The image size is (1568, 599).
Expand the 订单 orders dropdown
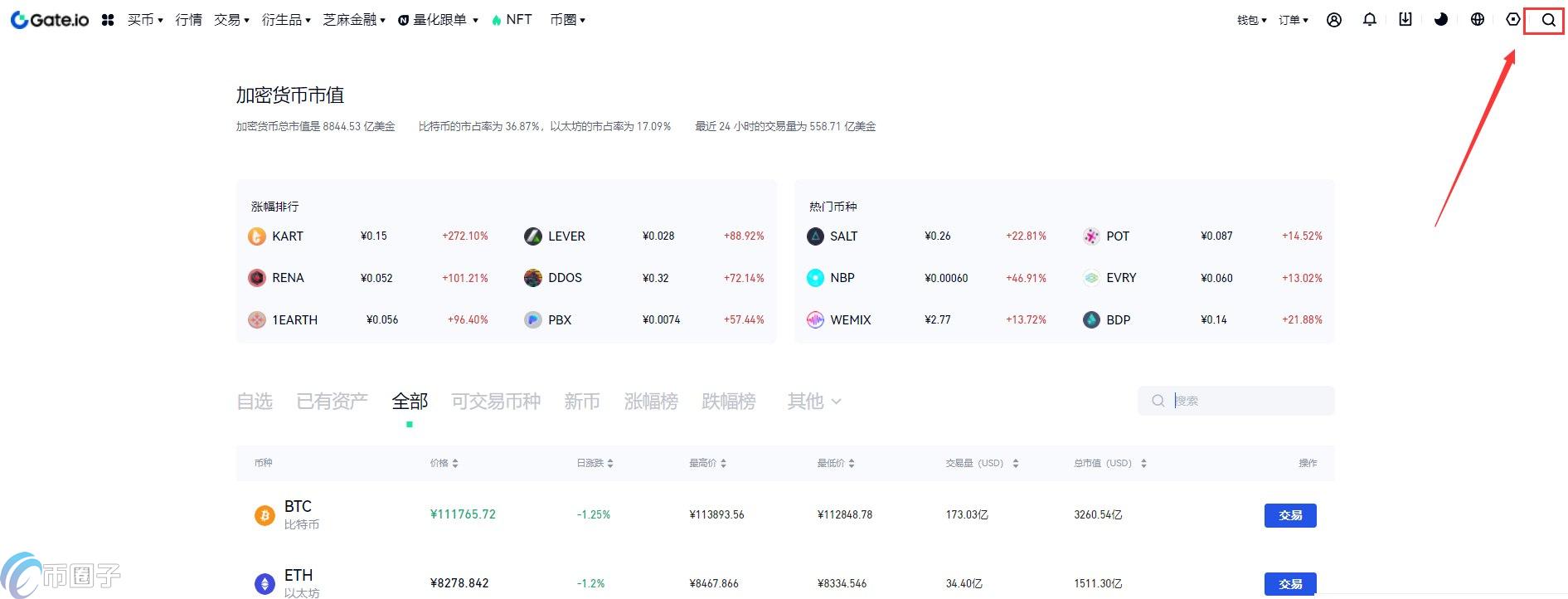pyautogui.click(x=1293, y=20)
